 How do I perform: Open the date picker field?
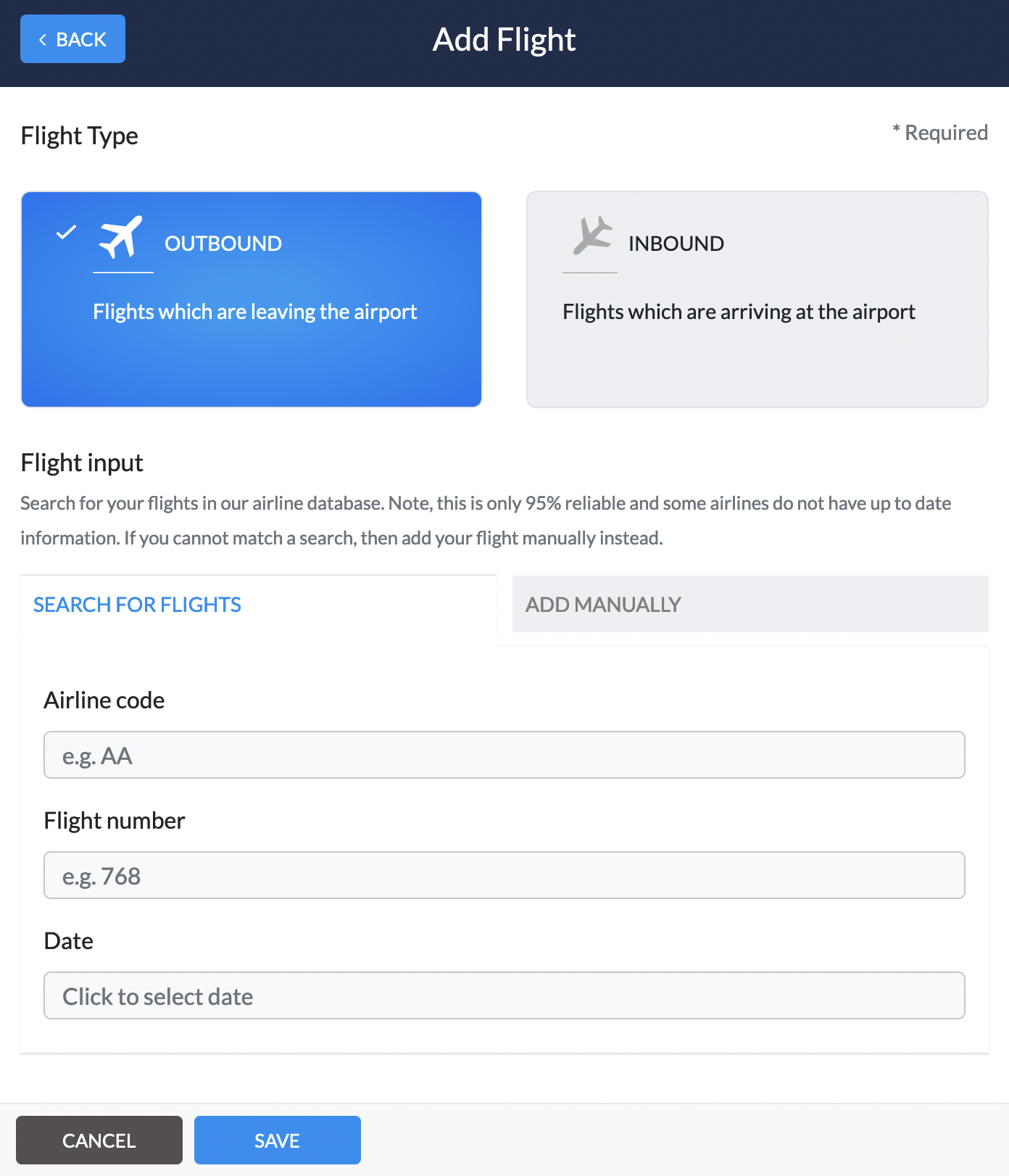[504, 995]
